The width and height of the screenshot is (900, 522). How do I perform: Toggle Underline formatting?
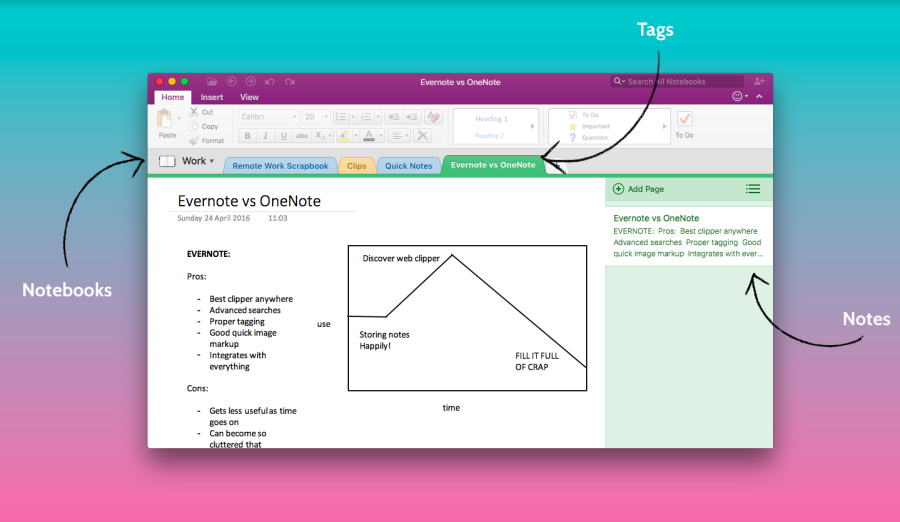pyautogui.click(x=283, y=136)
